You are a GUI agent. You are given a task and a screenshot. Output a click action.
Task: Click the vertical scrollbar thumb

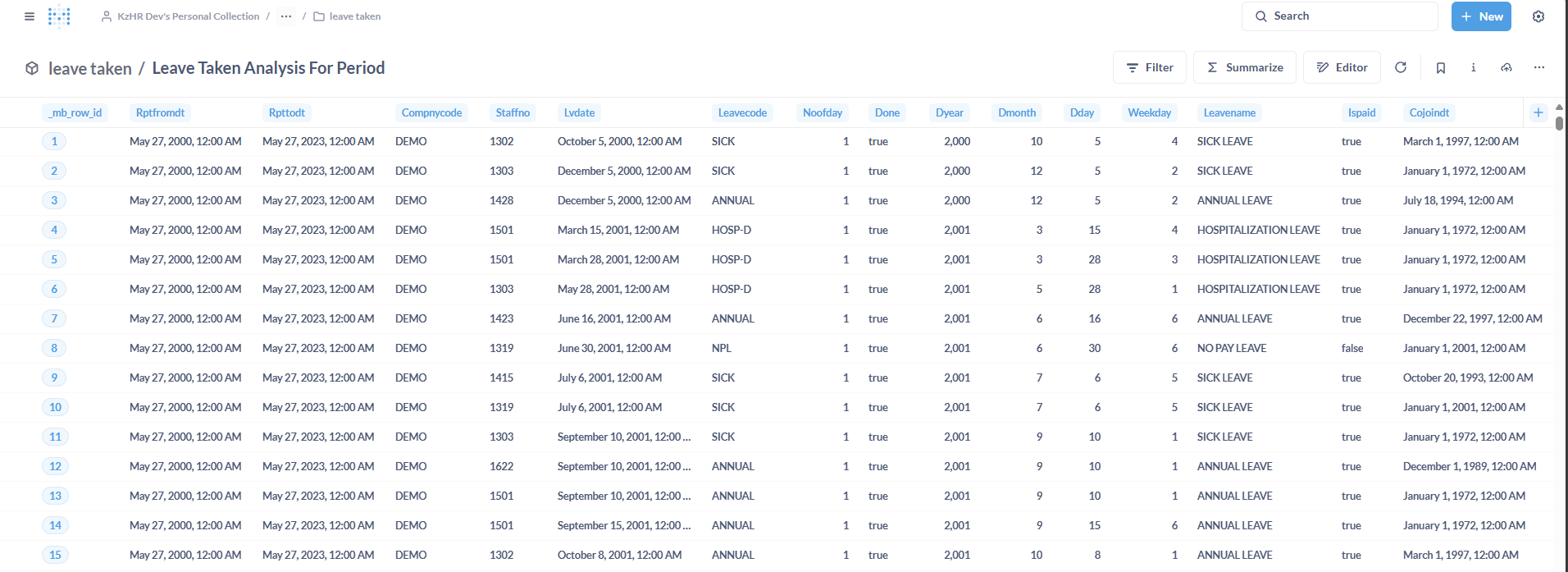(x=1559, y=123)
